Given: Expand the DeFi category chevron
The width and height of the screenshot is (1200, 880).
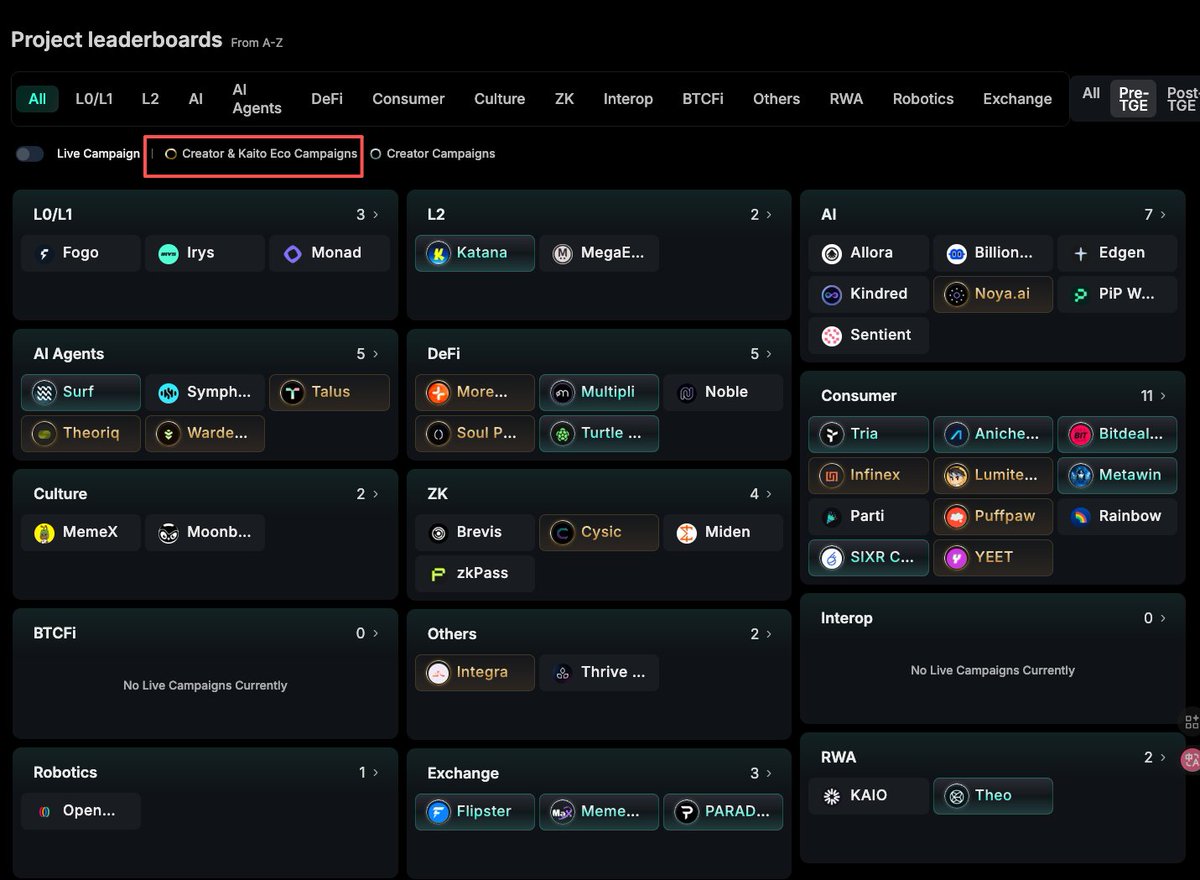Looking at the screenshot, I should [x=769, y=354].
